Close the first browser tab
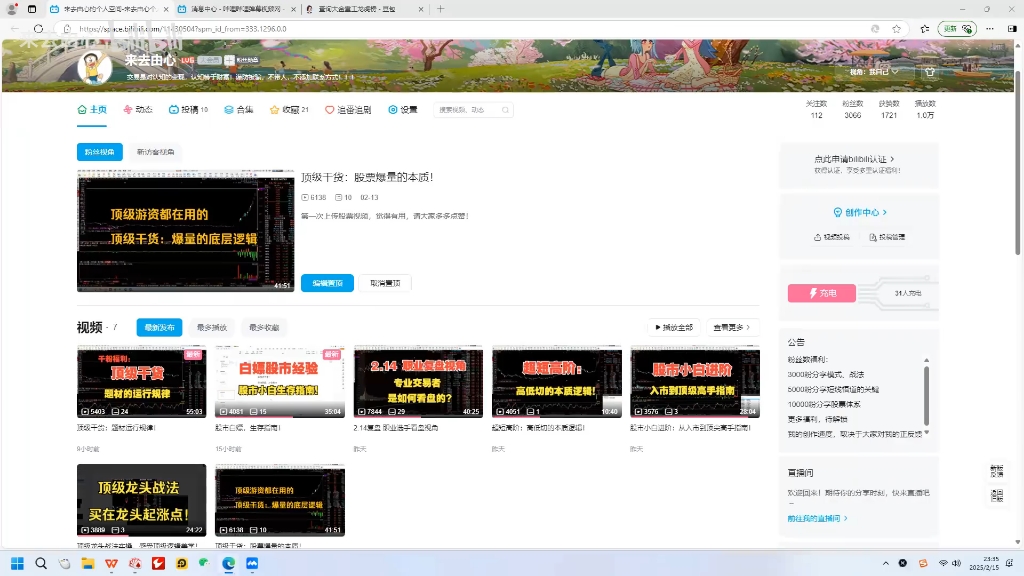Image resolution: width=1024 pixels, height=576 pixels. click(x=166, y=9)
